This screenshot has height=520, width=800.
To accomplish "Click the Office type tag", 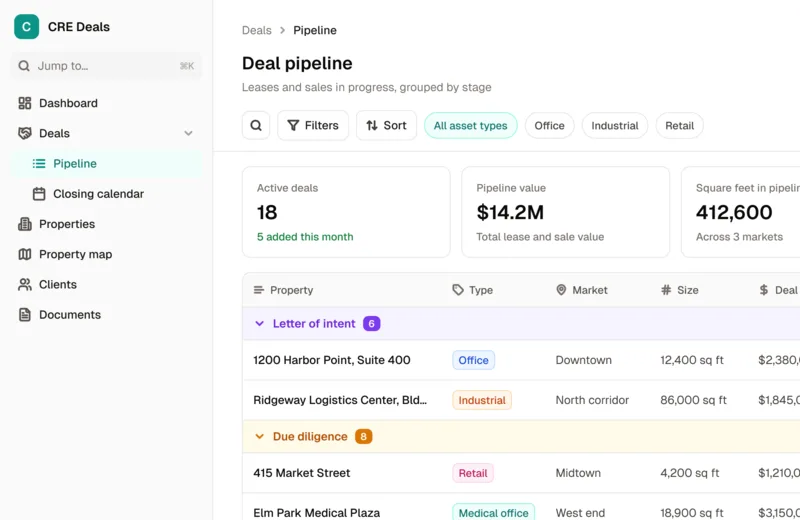I will (473, 360).
